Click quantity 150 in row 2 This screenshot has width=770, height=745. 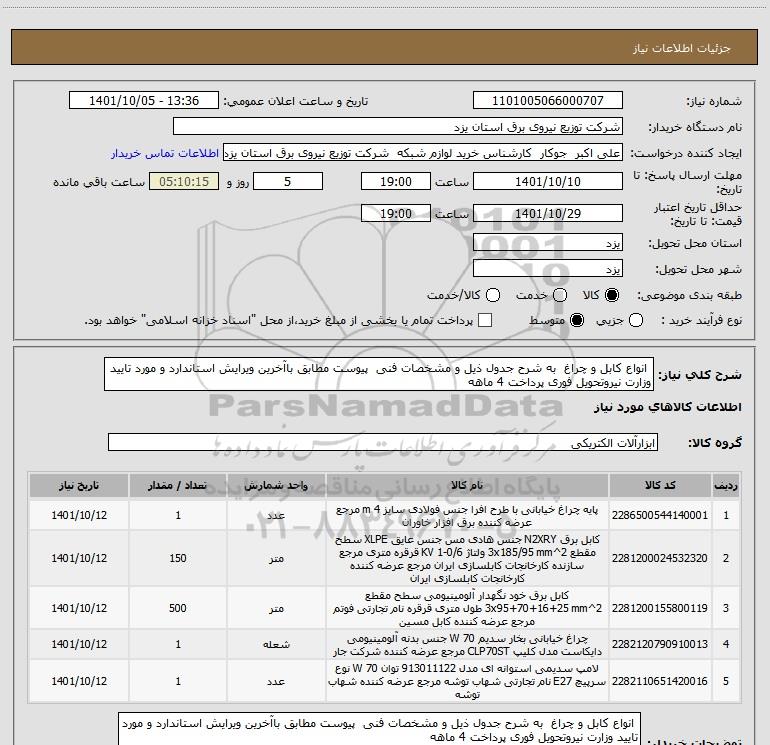(x=178, y=558)
